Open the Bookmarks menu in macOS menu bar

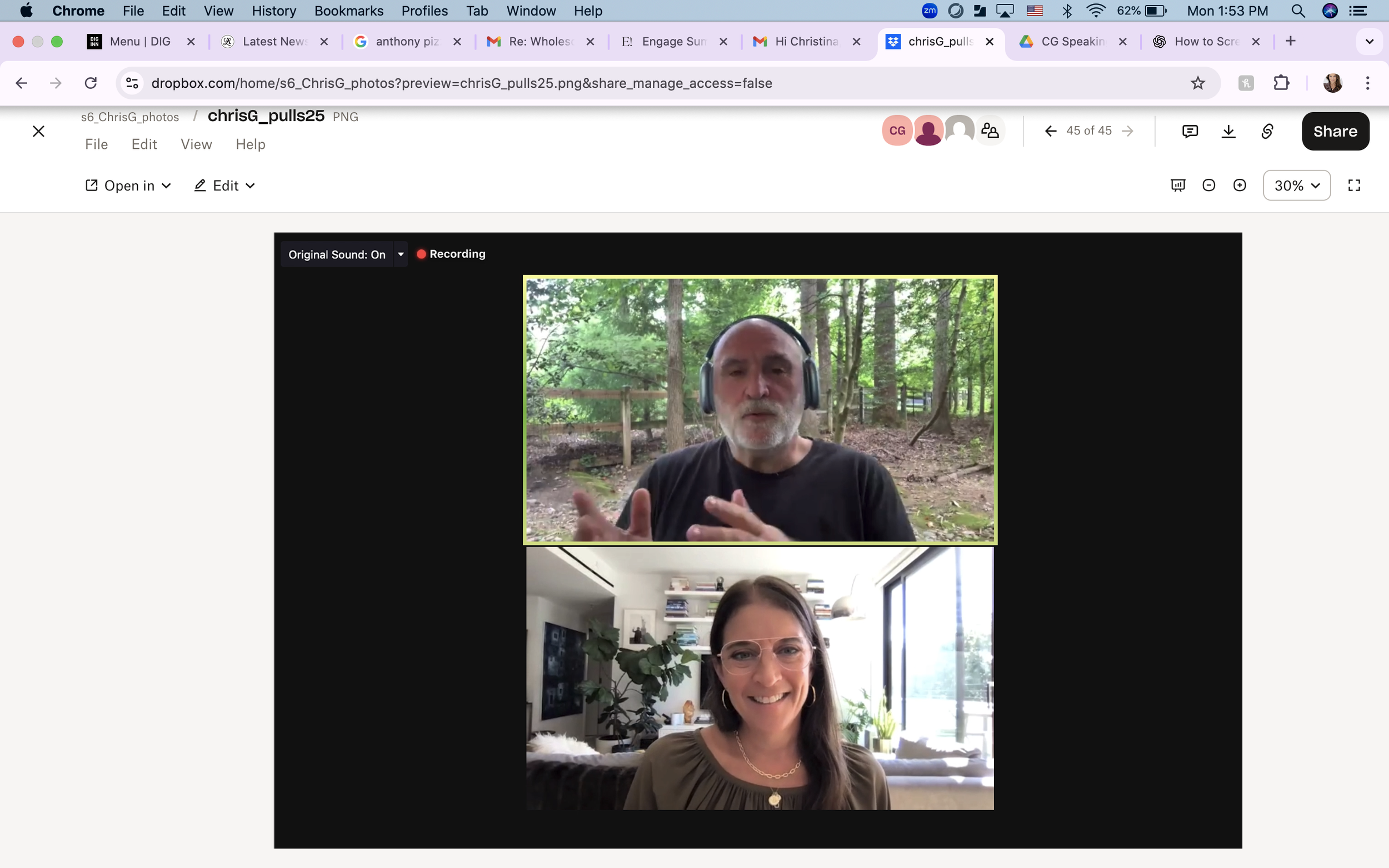coord(348,11)
